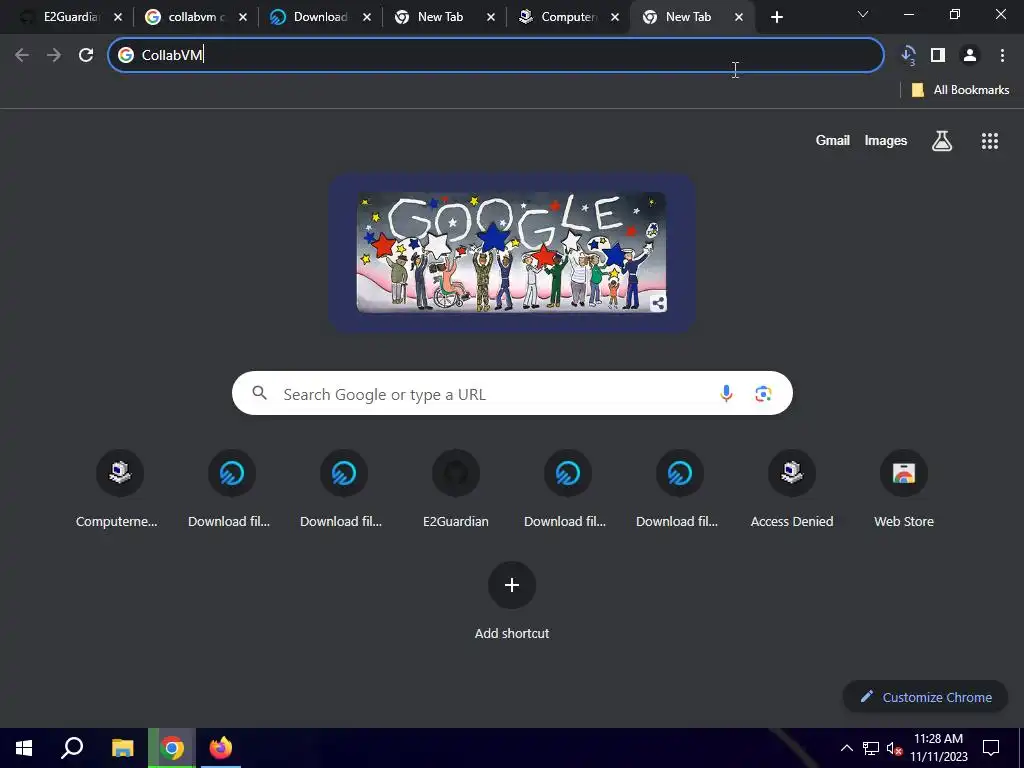Open All Bookmarks folder

point(960,90)
